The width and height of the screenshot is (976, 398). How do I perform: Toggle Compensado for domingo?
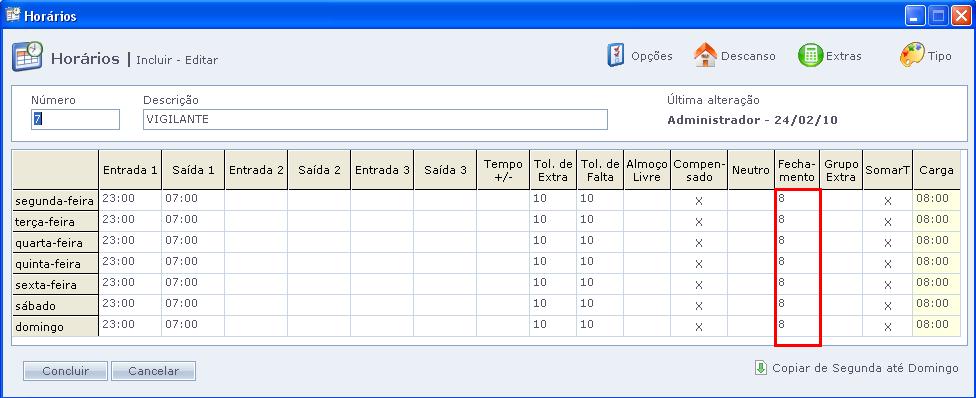(698, 326)
